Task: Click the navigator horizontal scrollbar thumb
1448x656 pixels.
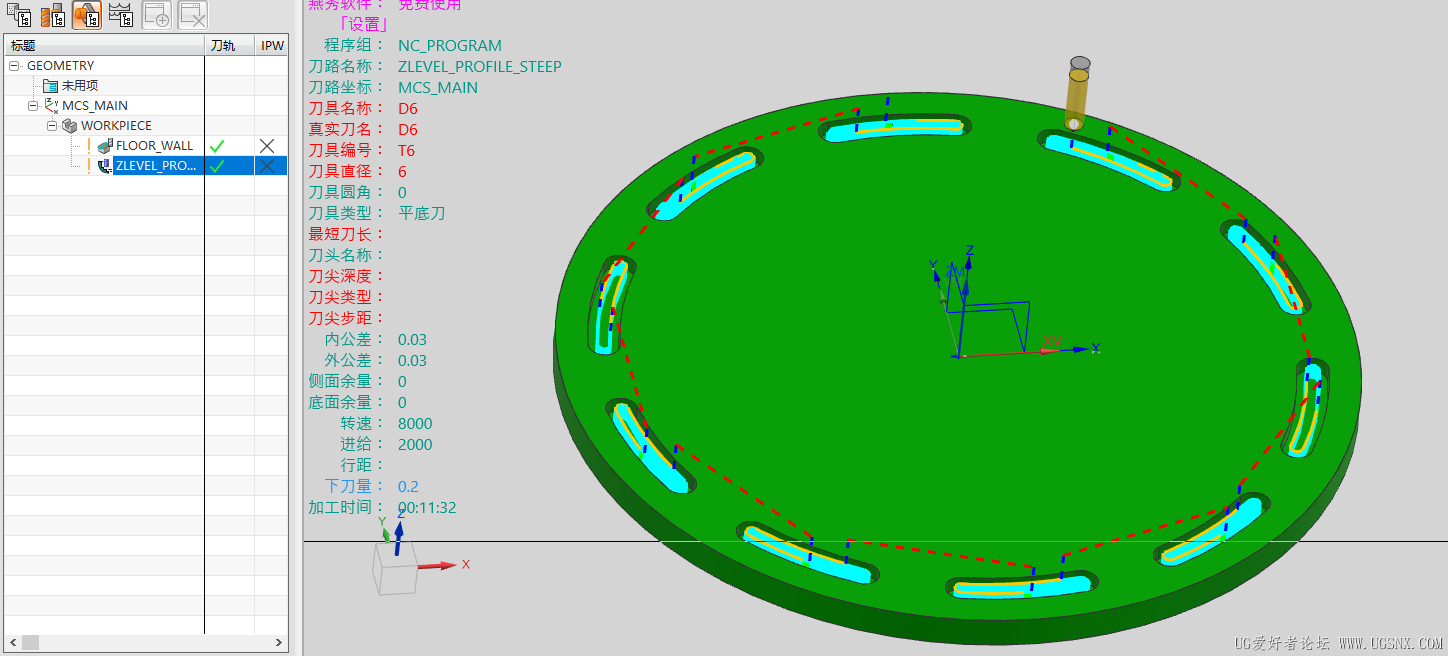Action: (x=30, y=642)
